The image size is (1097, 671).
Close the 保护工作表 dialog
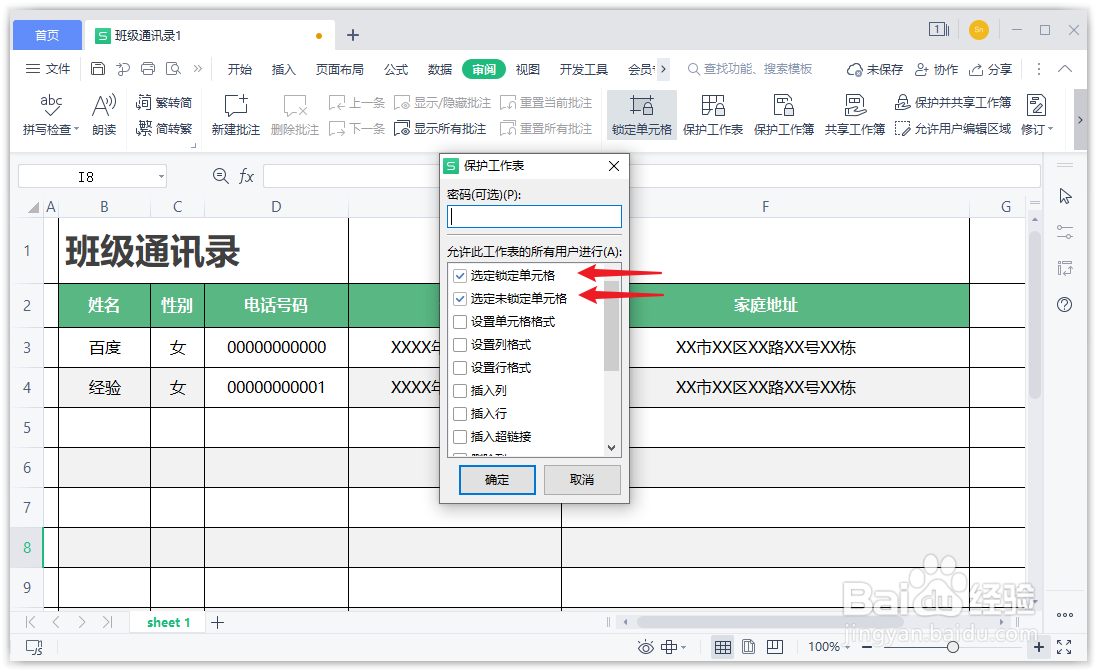(x=614, y=166)
